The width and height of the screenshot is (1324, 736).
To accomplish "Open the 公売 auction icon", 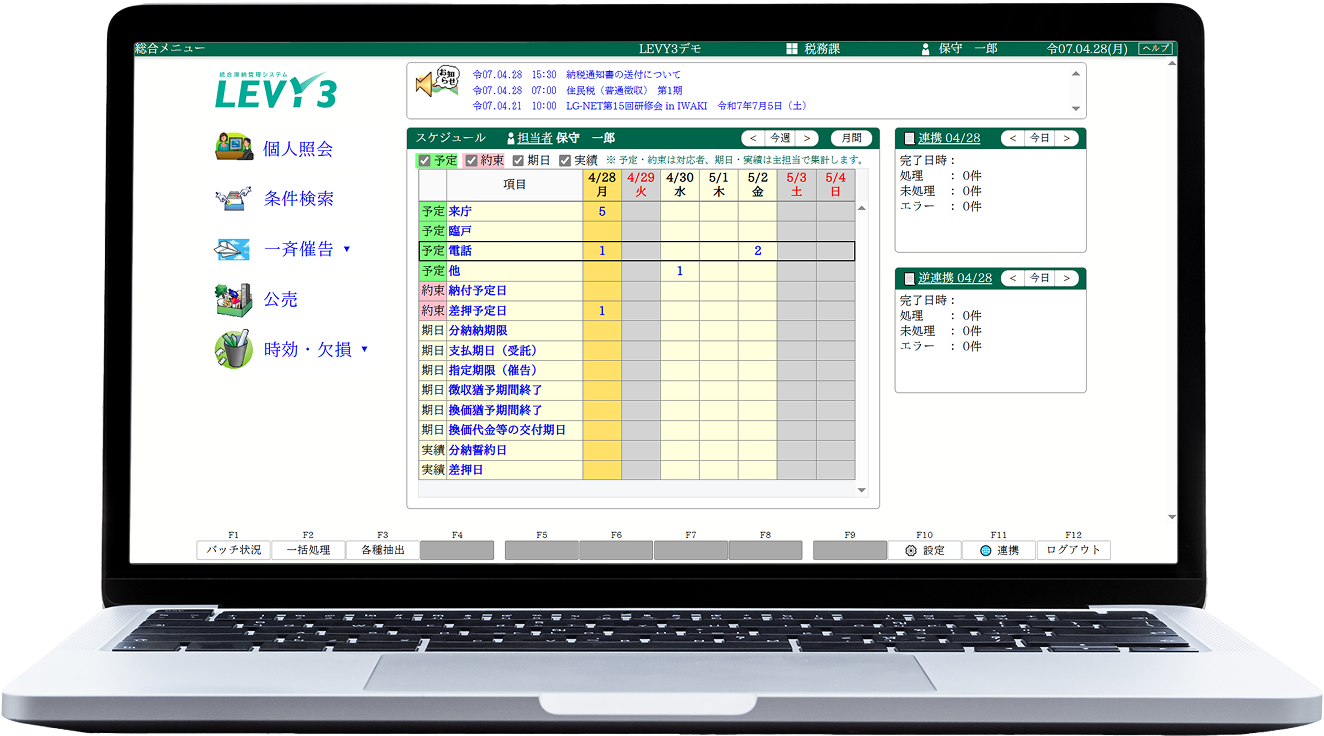I will click(233, 299).
